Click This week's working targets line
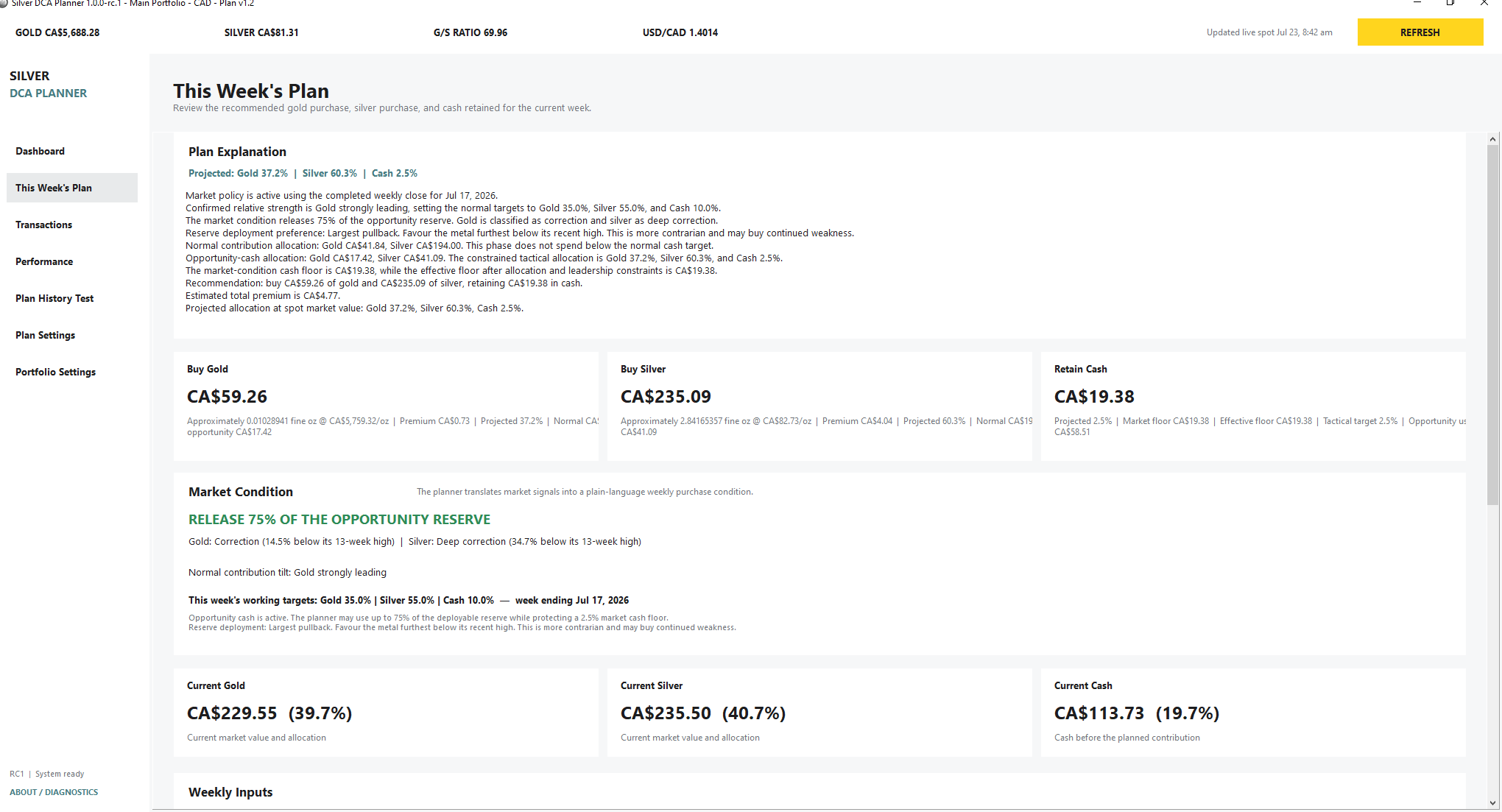The image size is (1502, 812). pyautogui.click(x=409, y=601)
